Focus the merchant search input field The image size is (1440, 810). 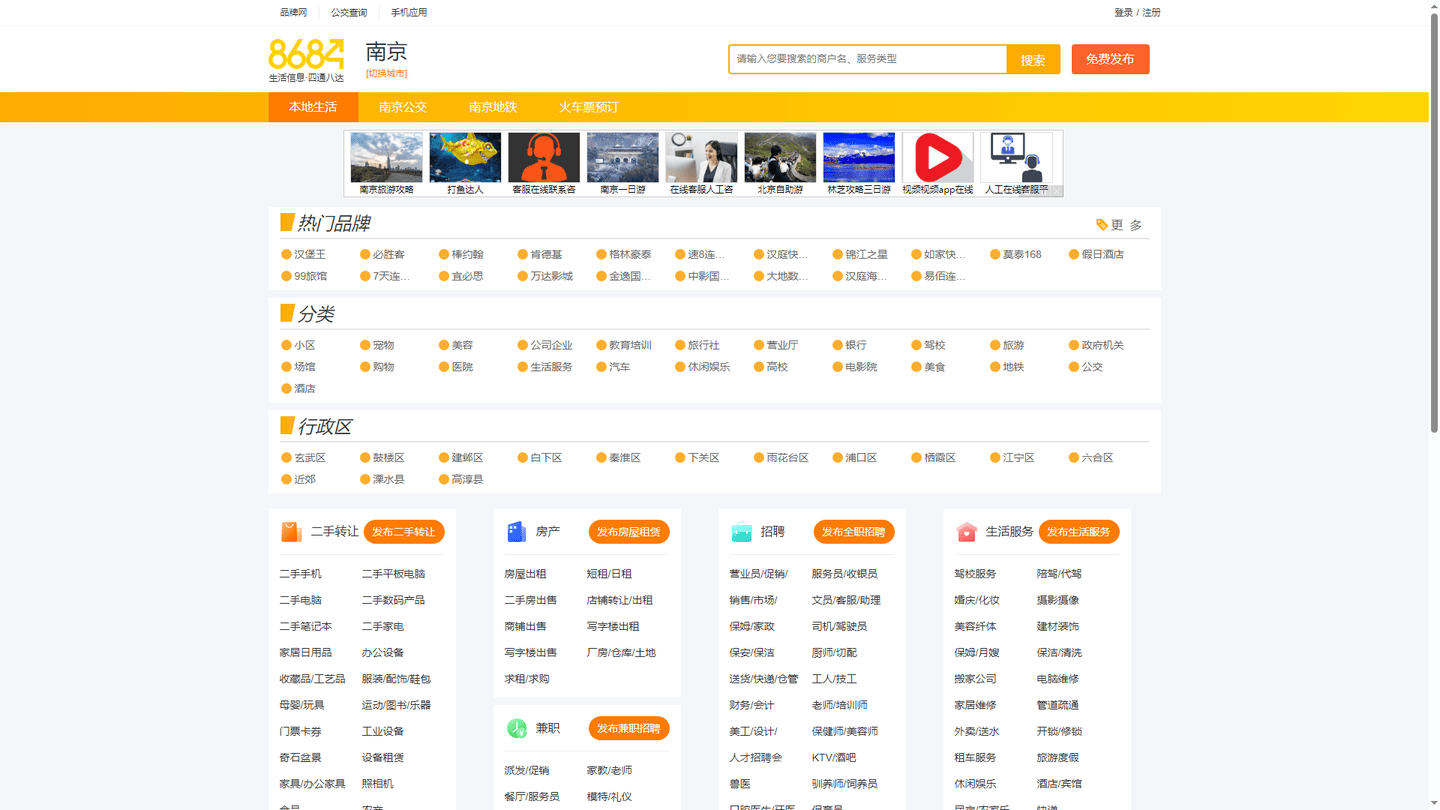point(867,59)
